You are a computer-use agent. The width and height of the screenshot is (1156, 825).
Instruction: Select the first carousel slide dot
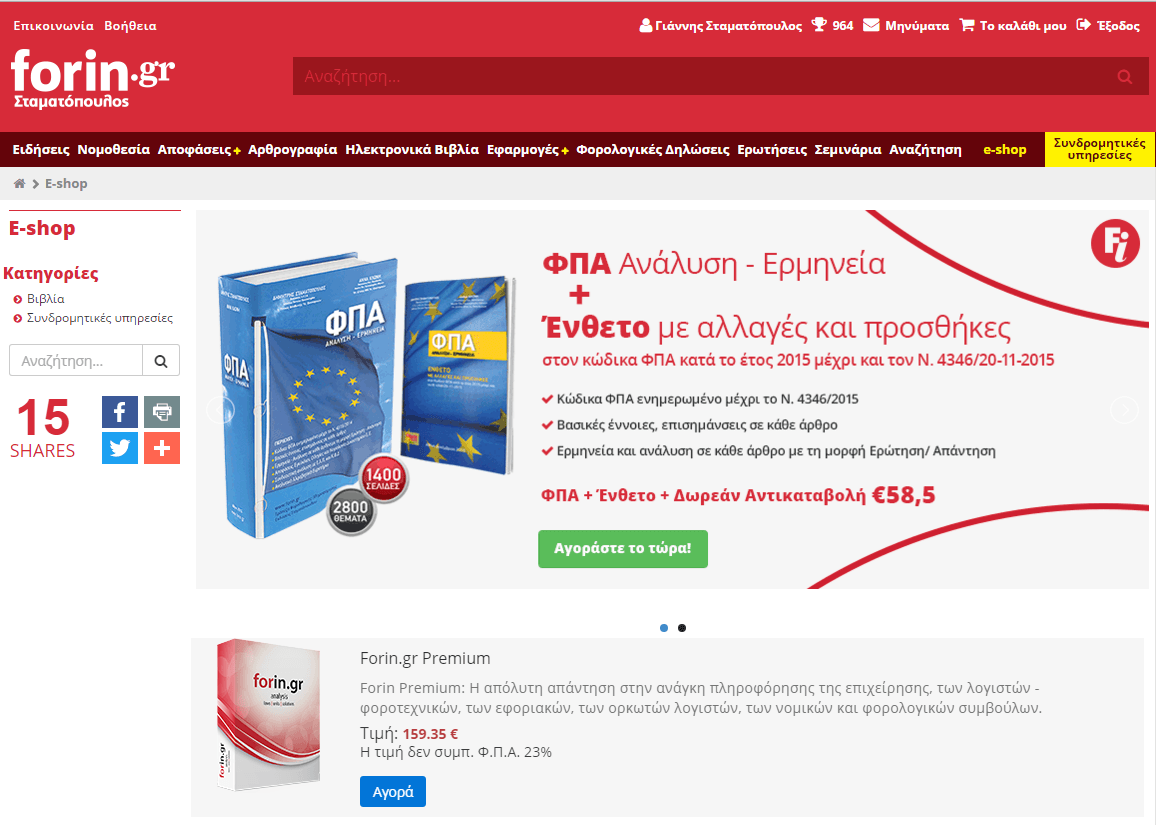[664, 628]
